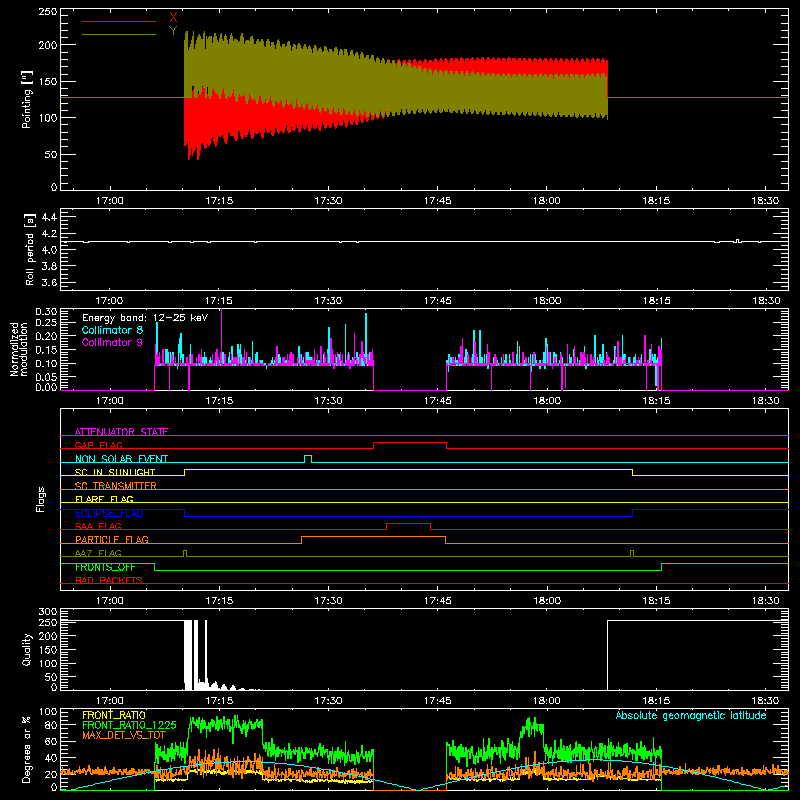The image size is (800, 800).
Task: Click the raised SAA_FLAG segment
Action: (x=409, y=524)
